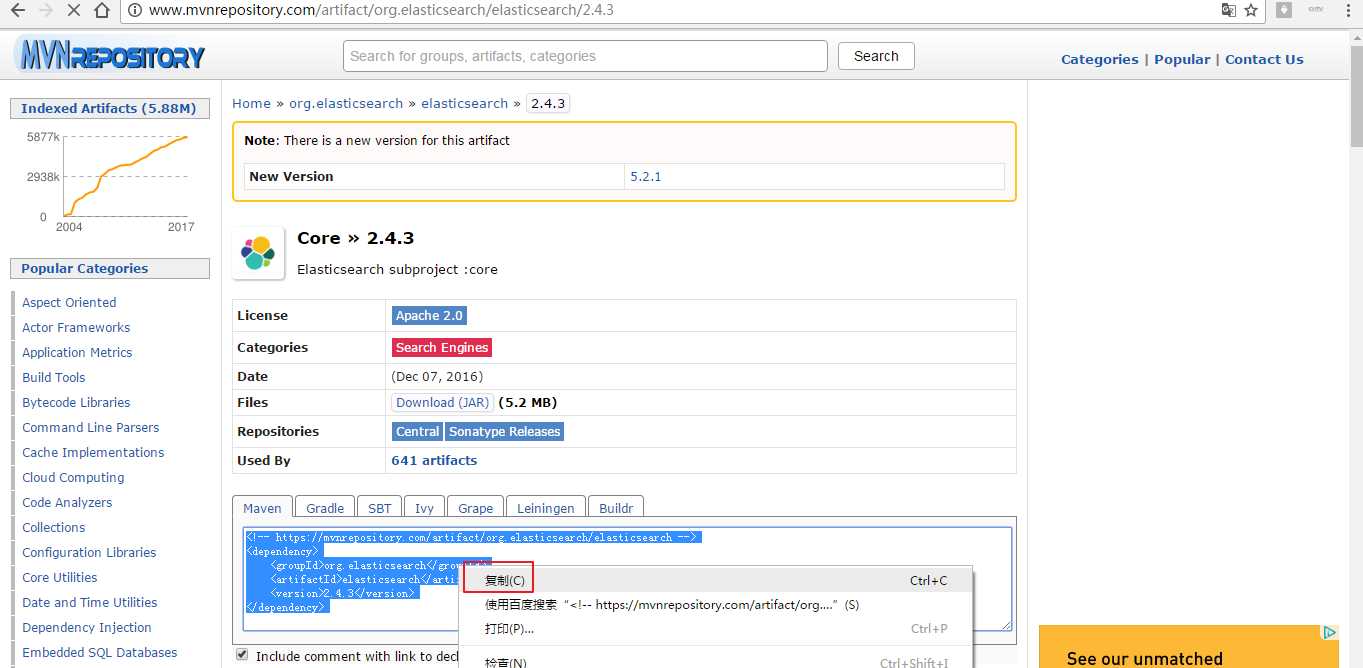The width and height of the screenshot is (1363, 668).
Task: Choose 使用百度搜索 in the context menu
Action: (x=715, y=604)
